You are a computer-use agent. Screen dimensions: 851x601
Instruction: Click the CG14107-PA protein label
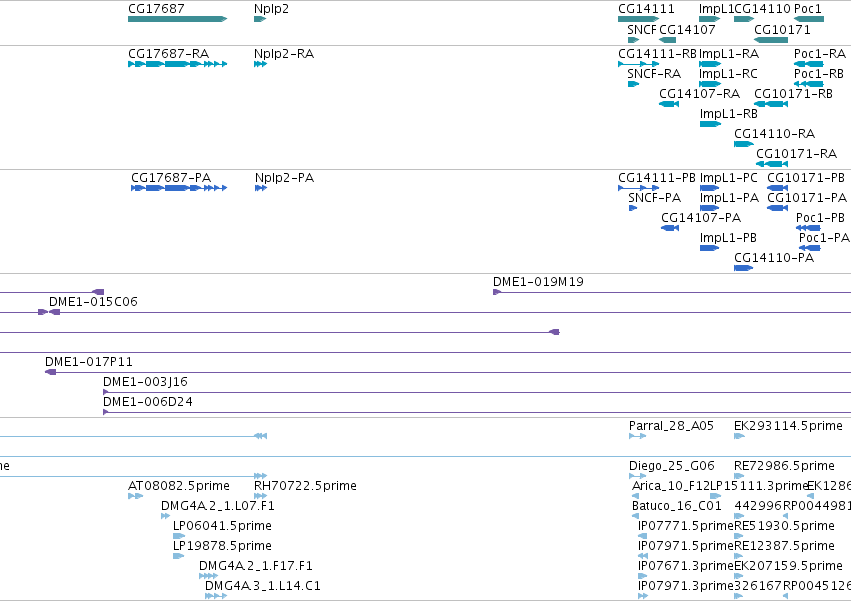(701, 218)
